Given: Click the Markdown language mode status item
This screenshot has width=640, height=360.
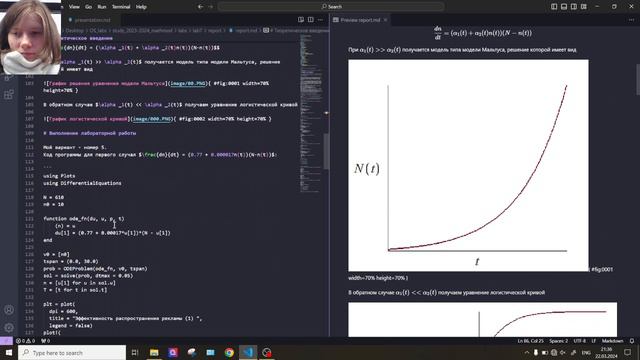Looking at the screenshot, I should coord(613,341).
